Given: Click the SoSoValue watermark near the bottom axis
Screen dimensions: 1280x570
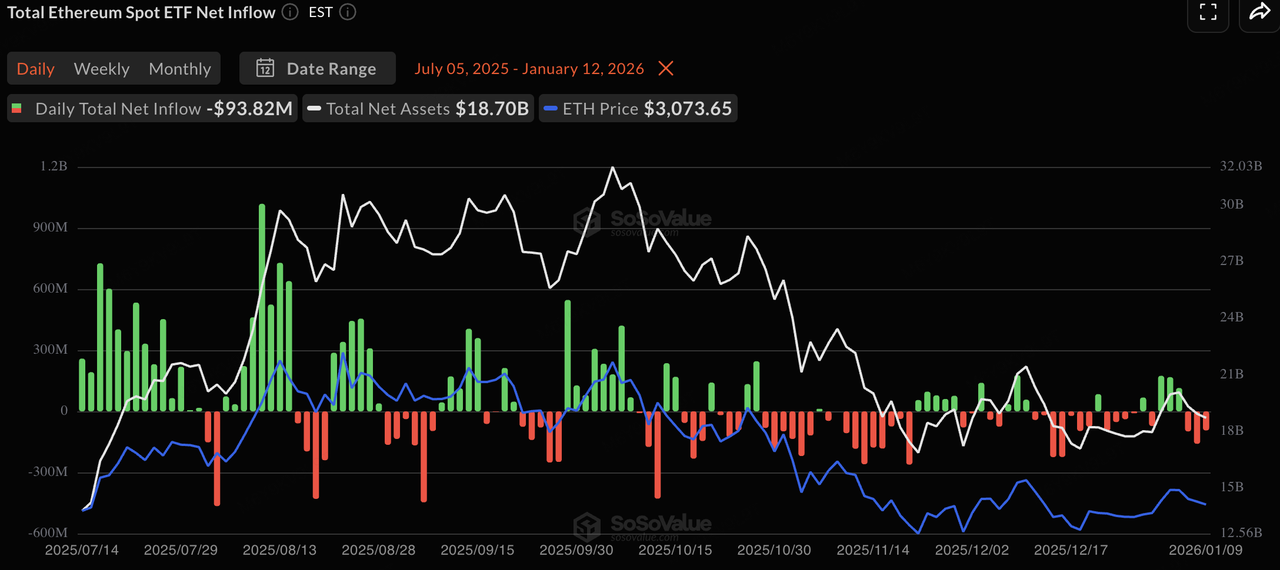Looking at the screenshot, I should tap(640, 524).
